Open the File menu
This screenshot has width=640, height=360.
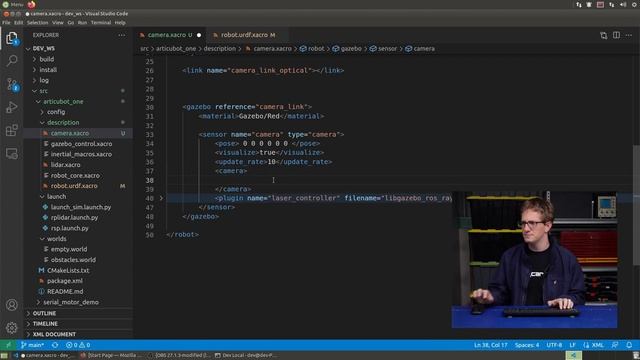coord(6,23)
